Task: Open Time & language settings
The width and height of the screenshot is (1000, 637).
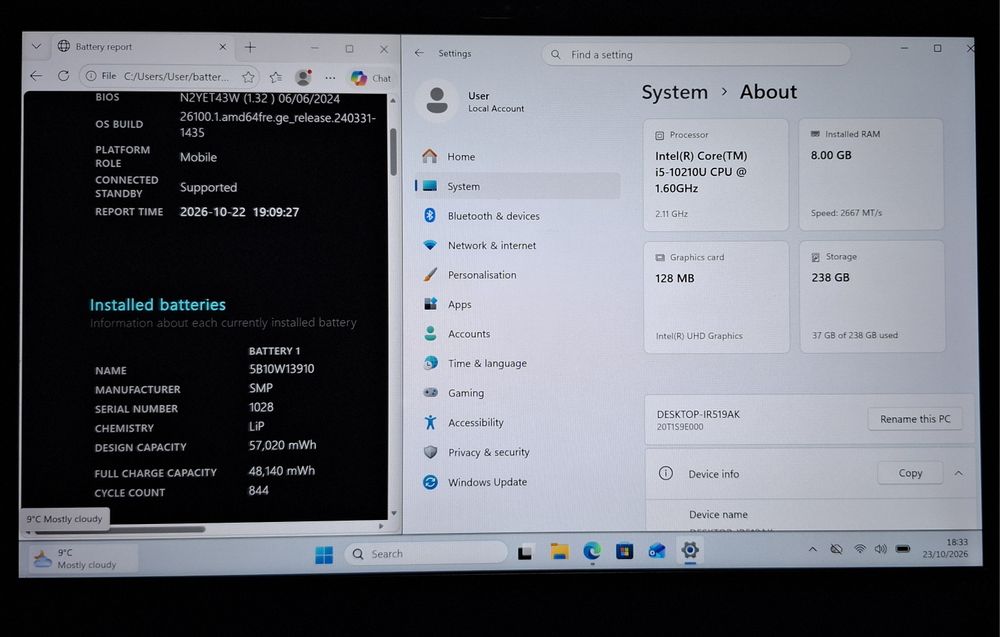Action: (517, 363)
